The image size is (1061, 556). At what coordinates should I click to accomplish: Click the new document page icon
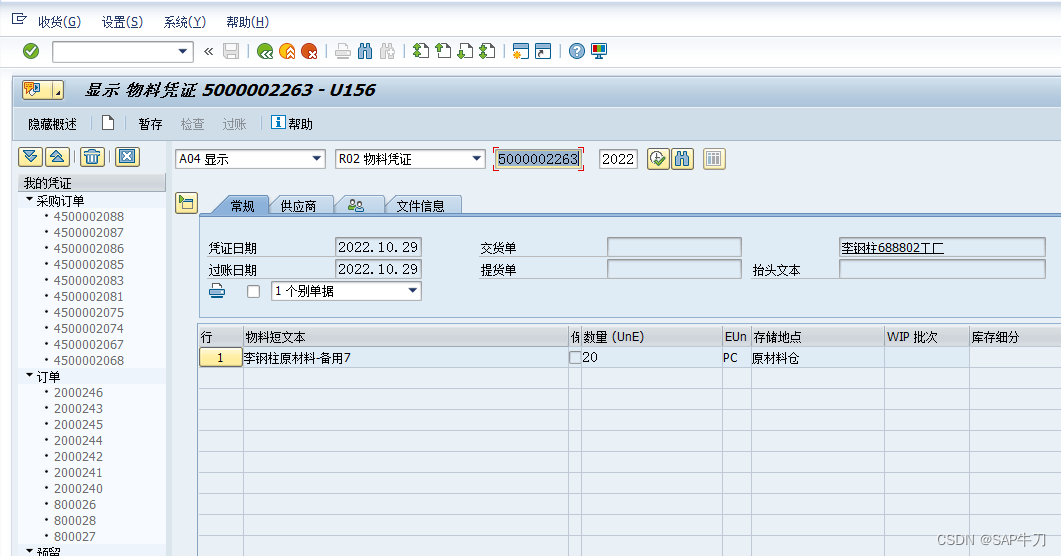pos(108,123)
